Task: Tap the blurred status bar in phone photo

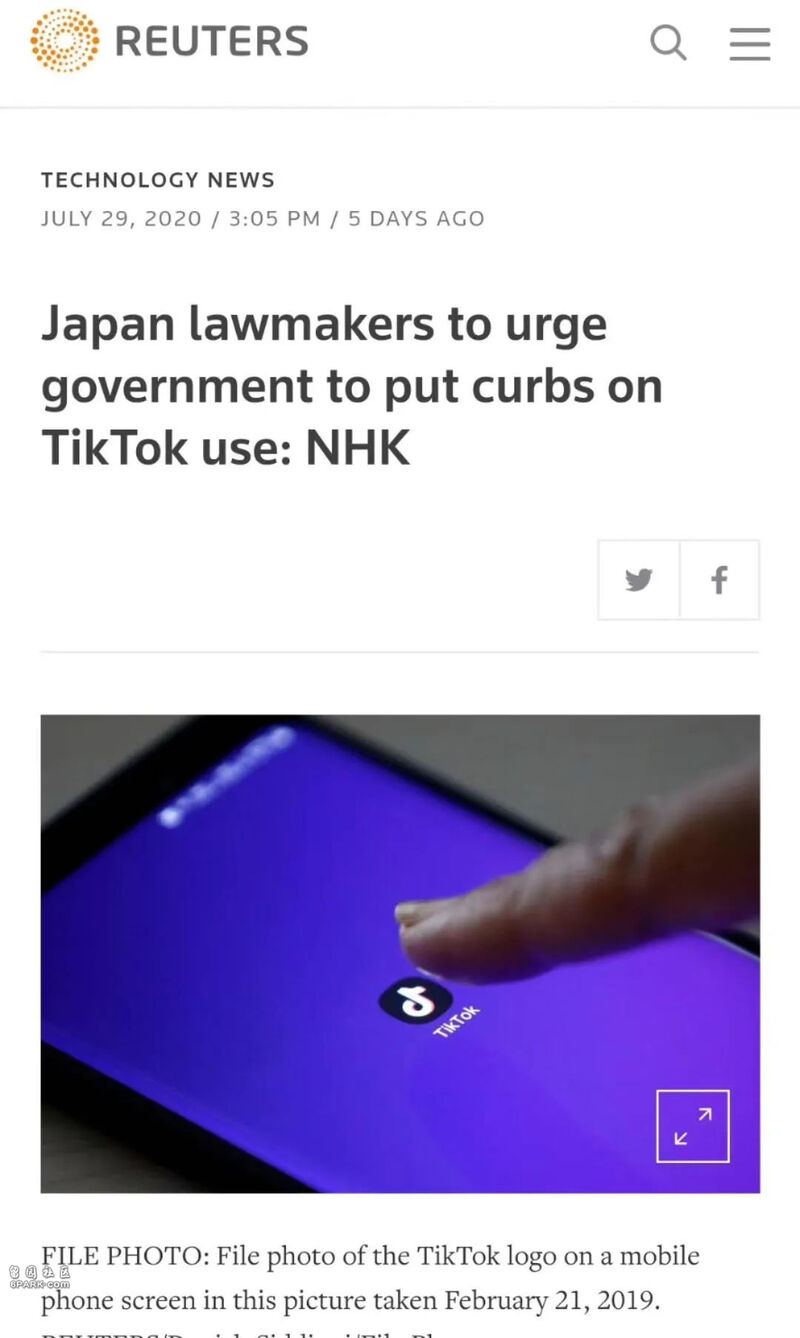Action: pyautogui.click(x=228, y=778)
